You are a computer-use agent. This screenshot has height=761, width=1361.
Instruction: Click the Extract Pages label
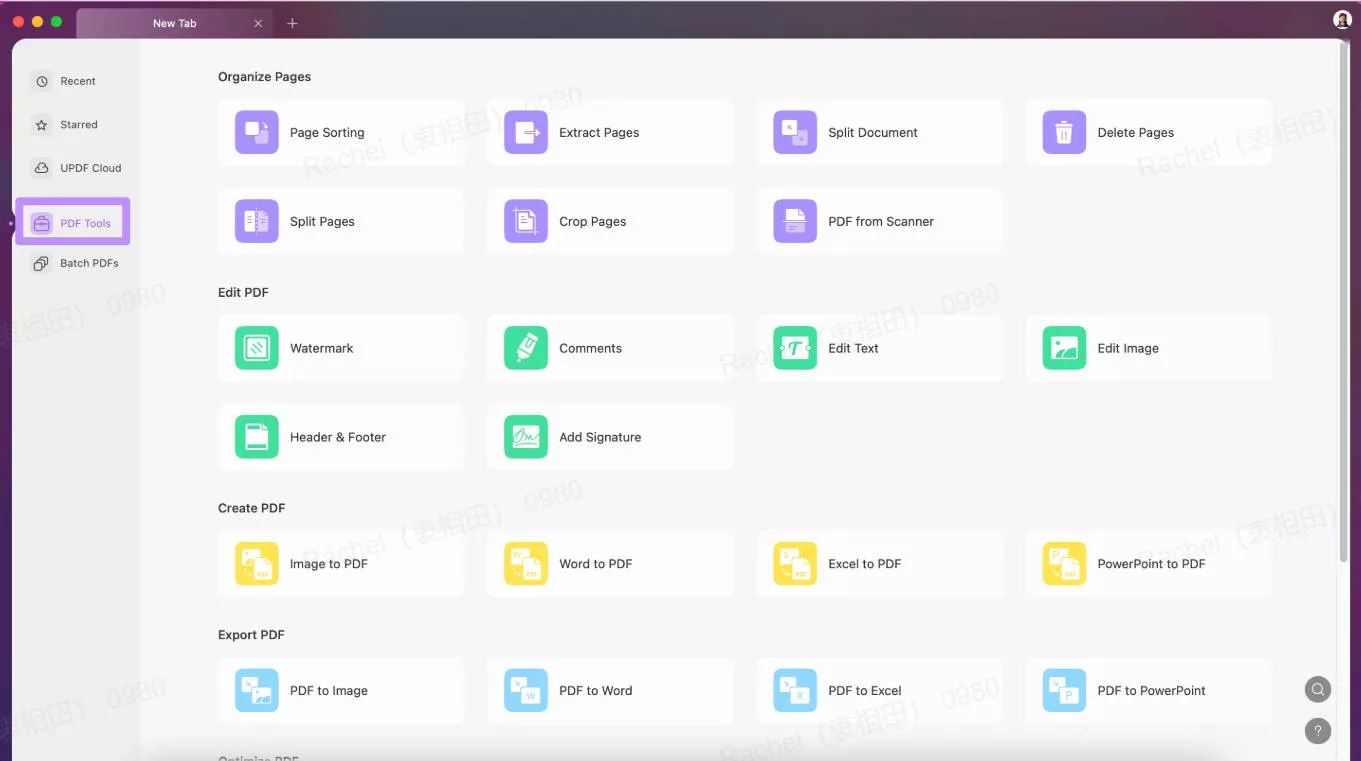click(599, 133)
